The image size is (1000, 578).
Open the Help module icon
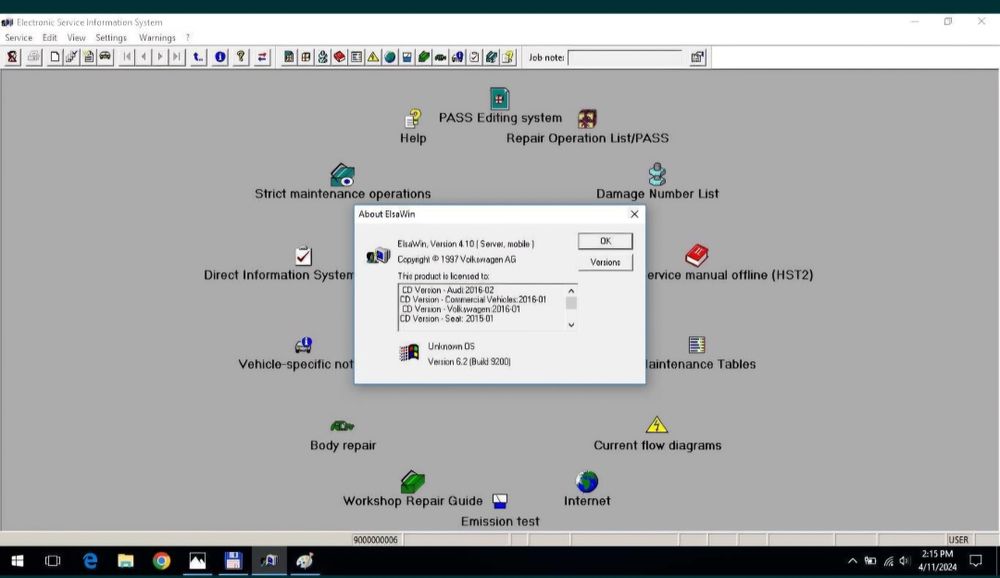click(413, 118)
